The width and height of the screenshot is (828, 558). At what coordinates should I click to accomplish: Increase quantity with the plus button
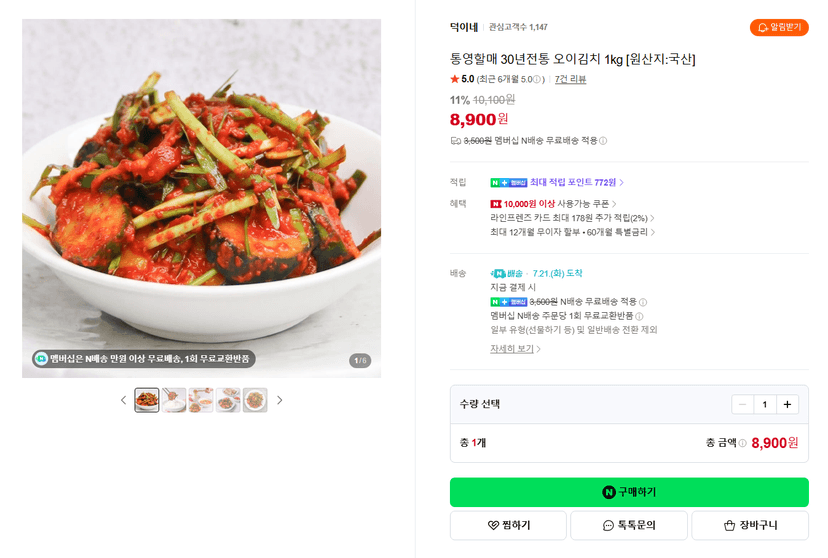click(x=787, y=404)
